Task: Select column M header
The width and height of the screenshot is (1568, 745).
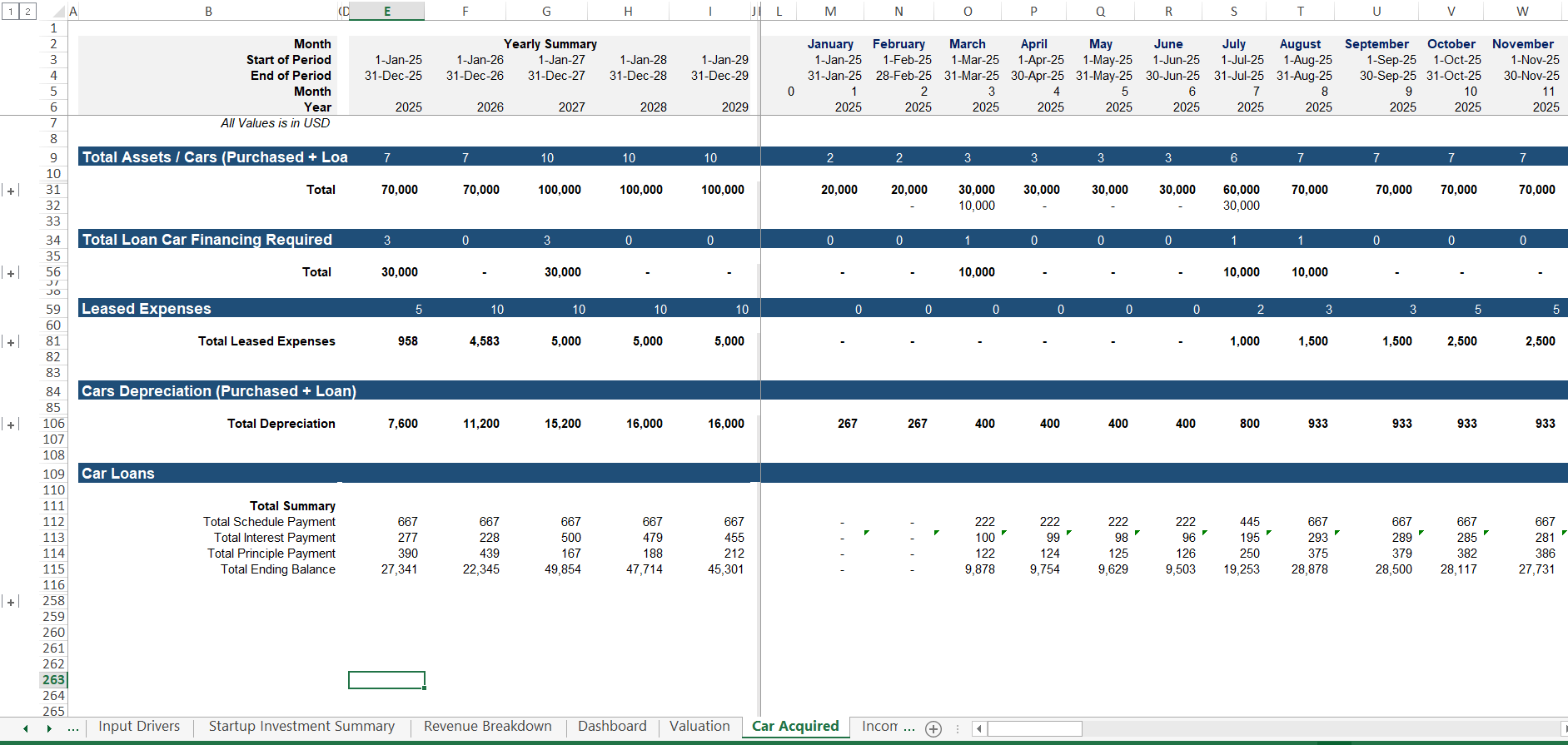Action: [830, 11]
